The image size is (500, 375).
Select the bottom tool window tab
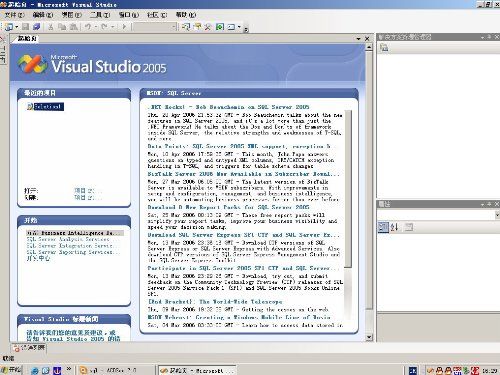pos(29,348)
